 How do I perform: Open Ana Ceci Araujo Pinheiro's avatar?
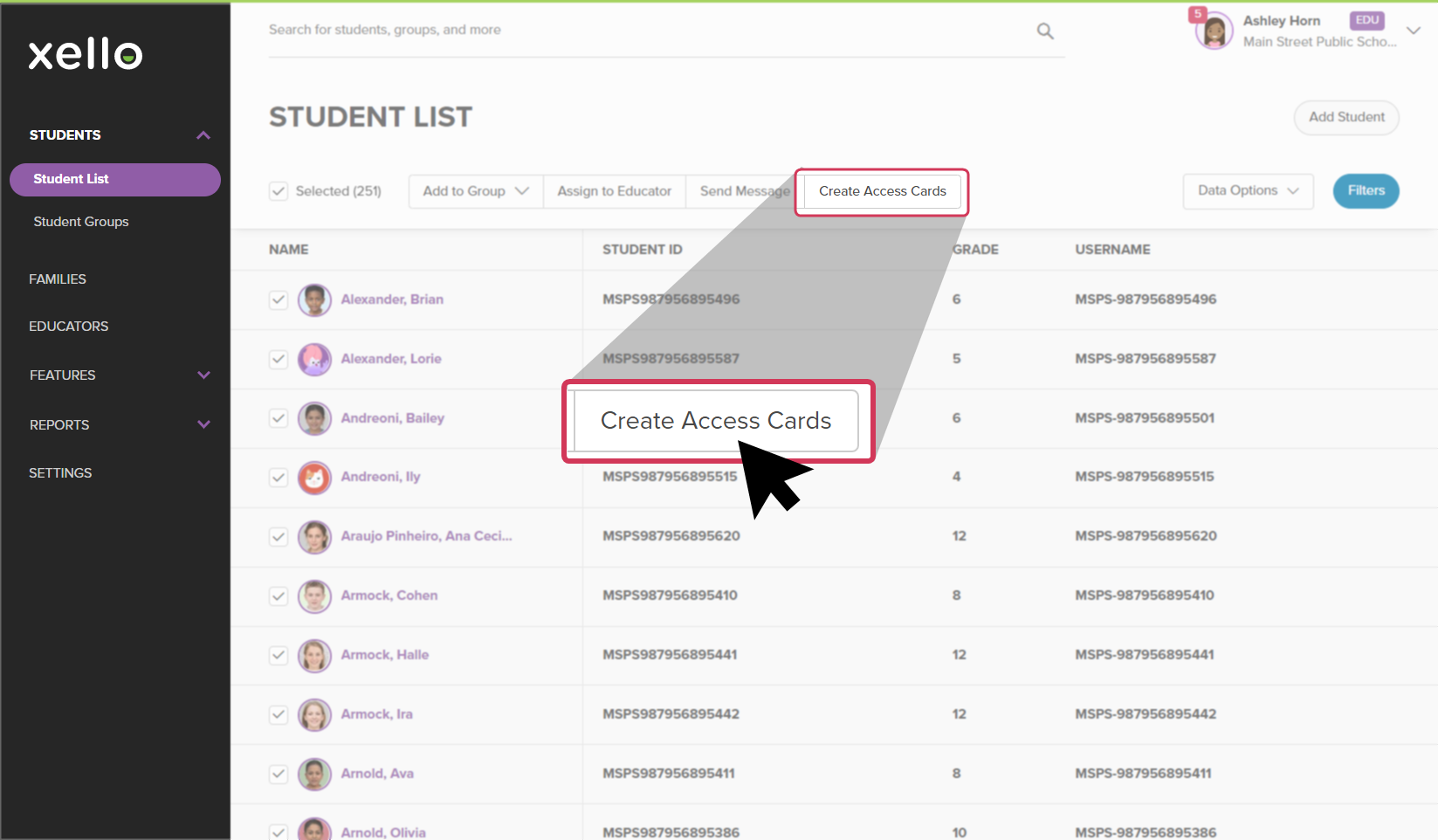pos(314,537)
